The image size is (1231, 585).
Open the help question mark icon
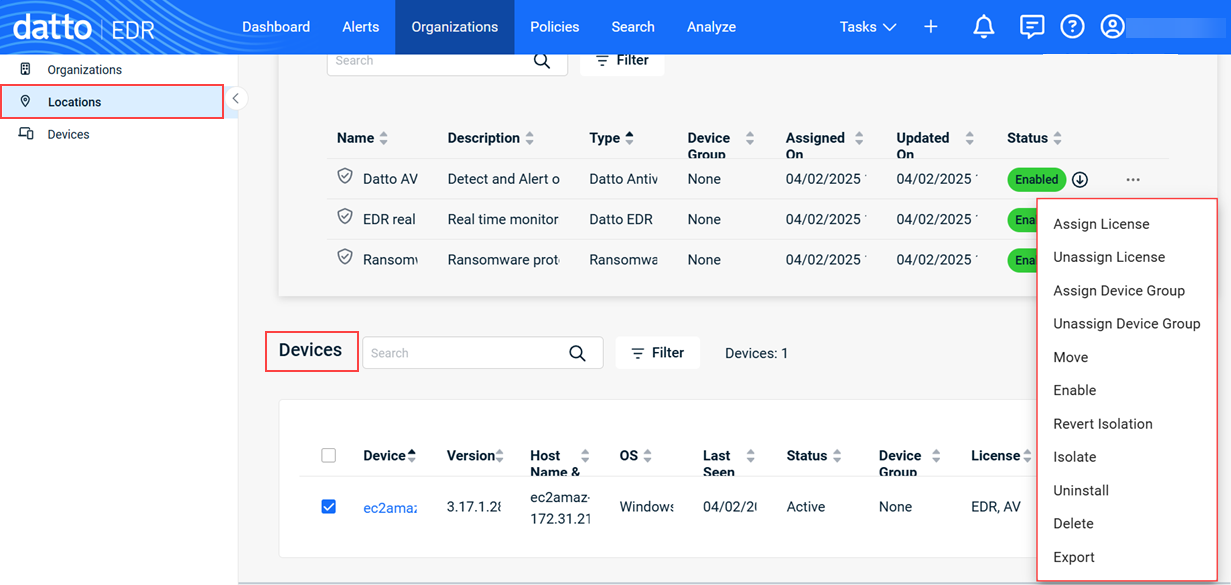[x=1072, y=27]
